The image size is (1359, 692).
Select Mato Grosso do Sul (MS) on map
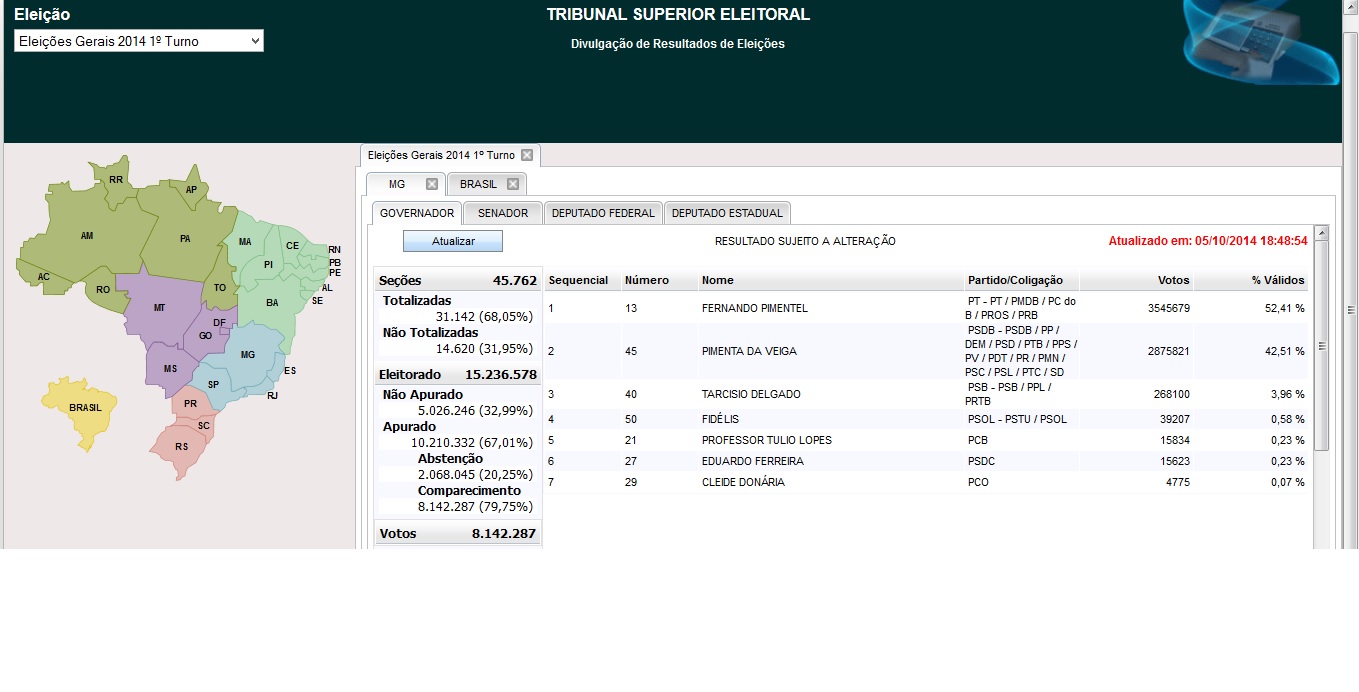coord(170,370)
